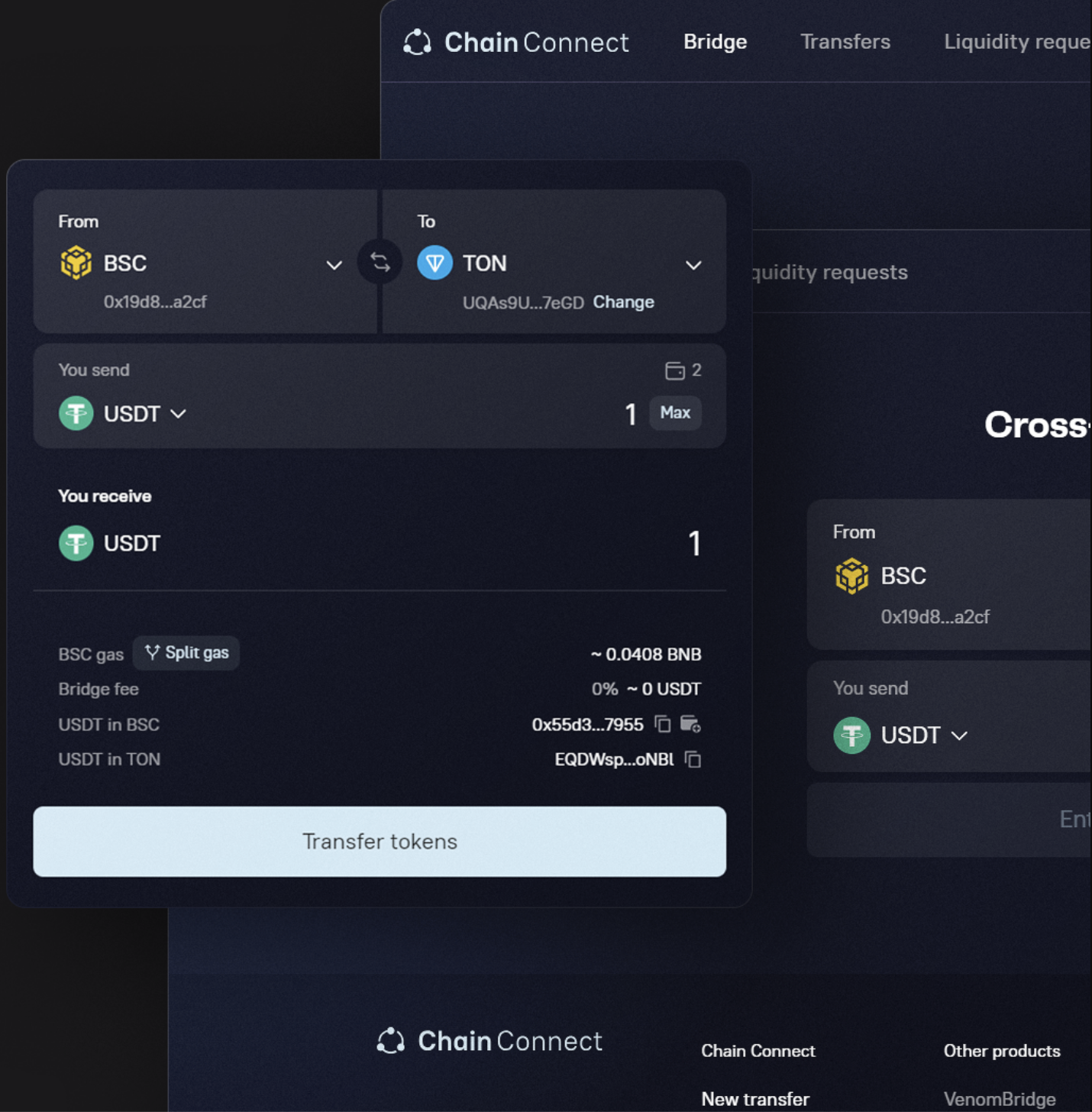The width and height of the screenshot is (1092, 1112).
Task: Copy the USDT in TON address
Action: click(693, 759)
